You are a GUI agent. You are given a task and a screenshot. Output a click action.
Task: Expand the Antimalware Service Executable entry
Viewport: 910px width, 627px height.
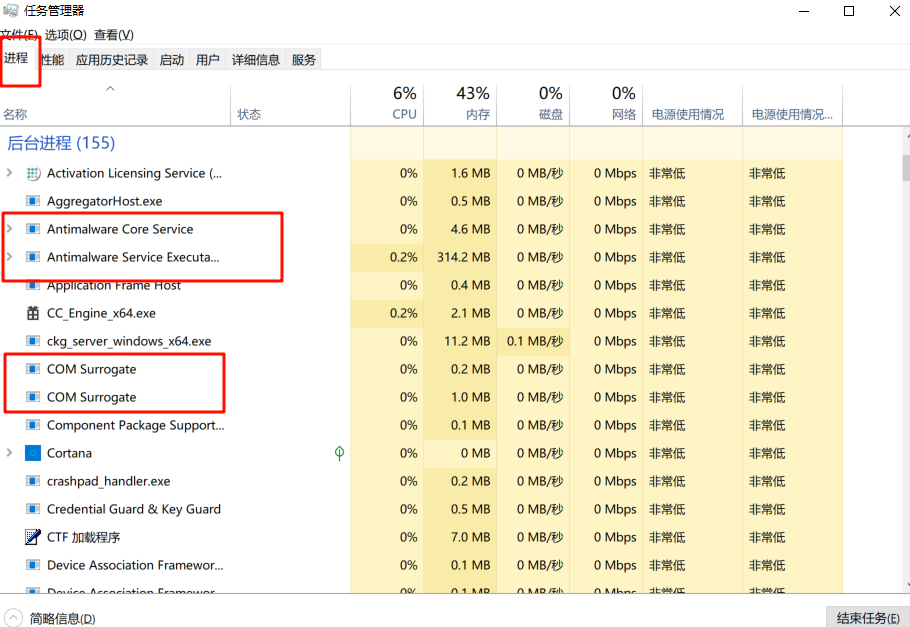[x=9, y=257]
